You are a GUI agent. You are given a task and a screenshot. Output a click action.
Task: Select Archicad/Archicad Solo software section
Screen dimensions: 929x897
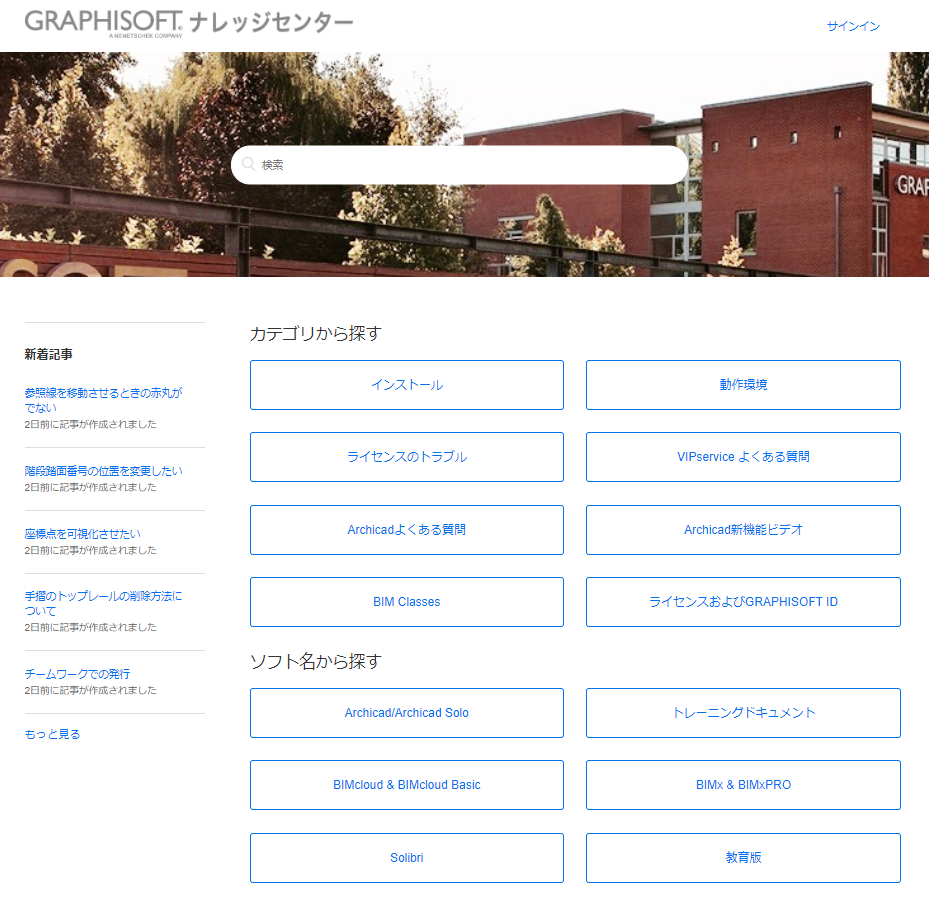click(407, 713)
